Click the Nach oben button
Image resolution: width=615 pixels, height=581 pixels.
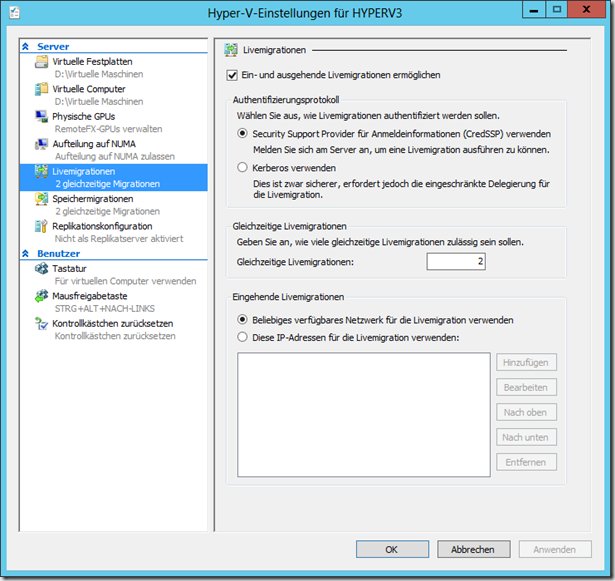point(526,412)
